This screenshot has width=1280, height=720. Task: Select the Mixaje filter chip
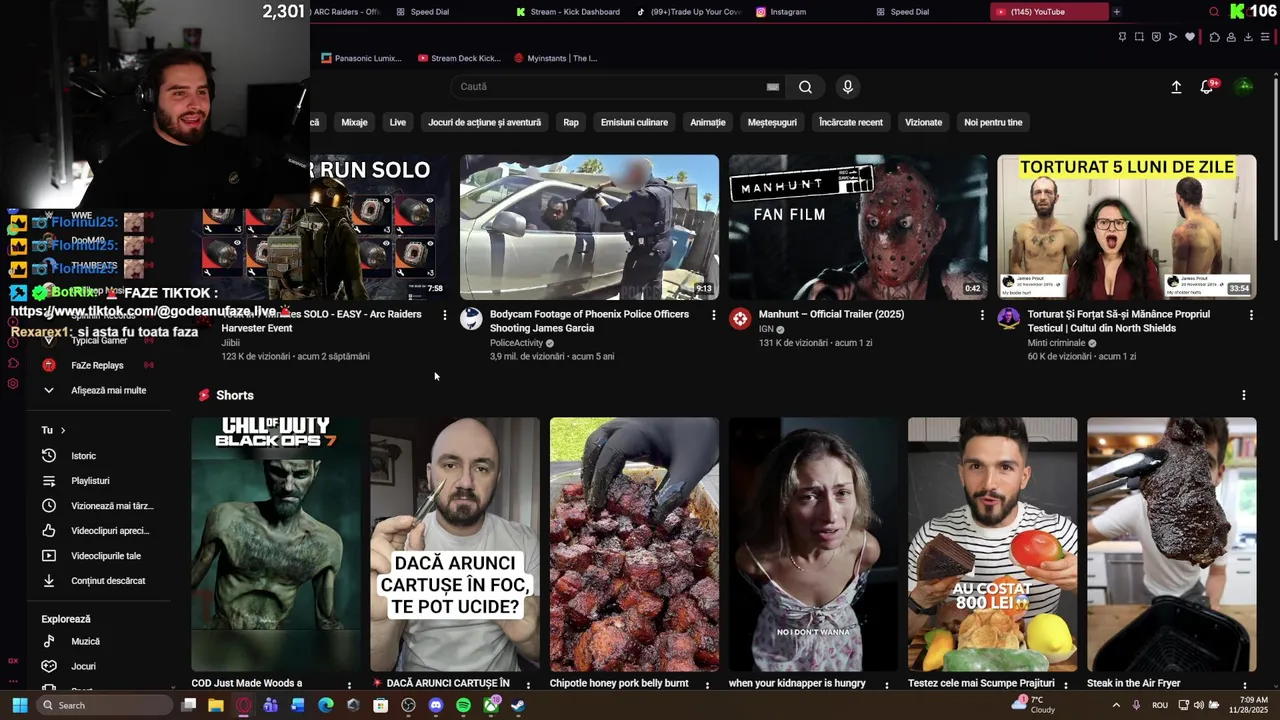[x=354, y=122]
